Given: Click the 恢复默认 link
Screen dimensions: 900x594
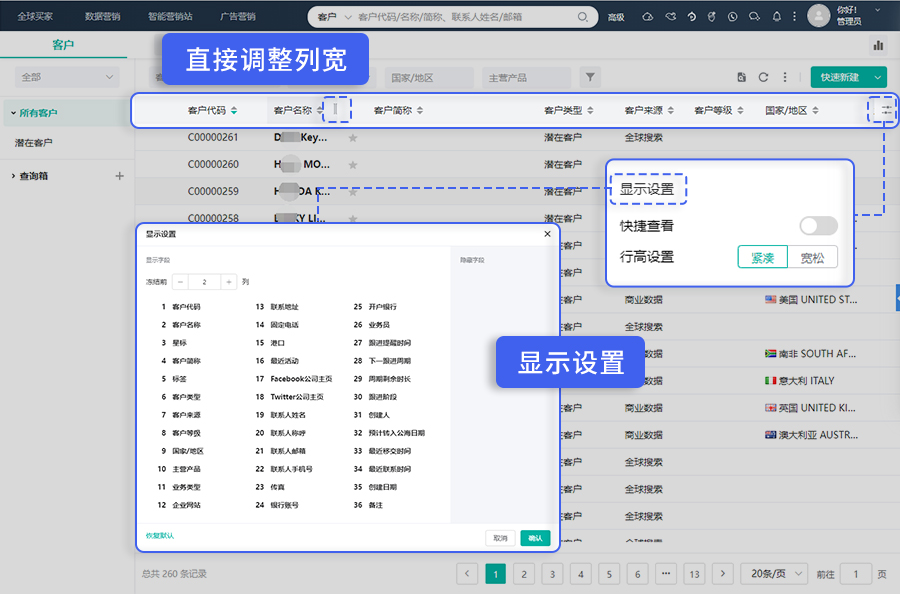Looking at the screenshot, I should tap(160, 535).
